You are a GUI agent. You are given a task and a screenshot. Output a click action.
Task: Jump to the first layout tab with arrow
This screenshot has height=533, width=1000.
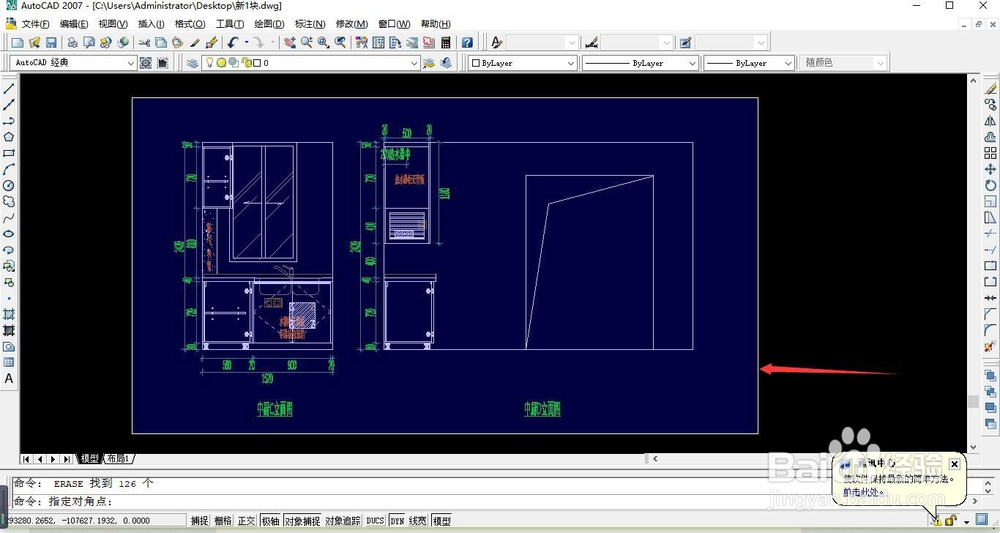26,459
